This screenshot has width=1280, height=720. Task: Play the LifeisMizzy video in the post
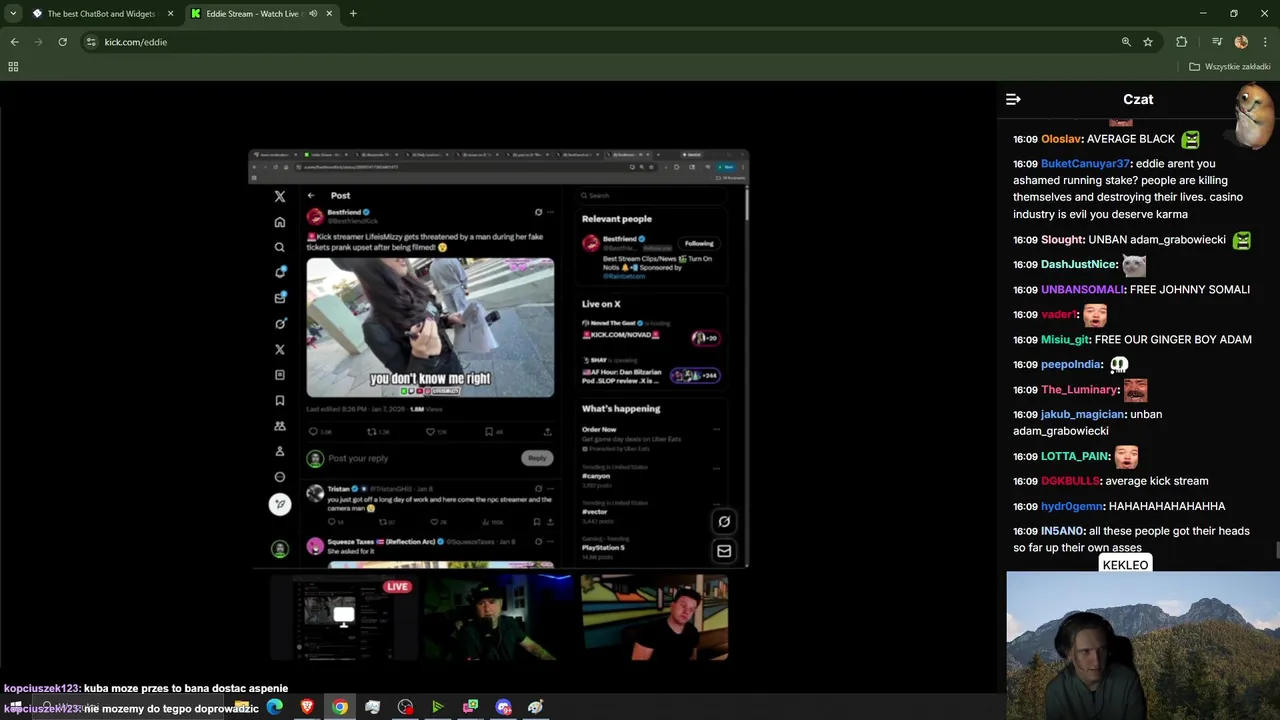tap(430, 328)
